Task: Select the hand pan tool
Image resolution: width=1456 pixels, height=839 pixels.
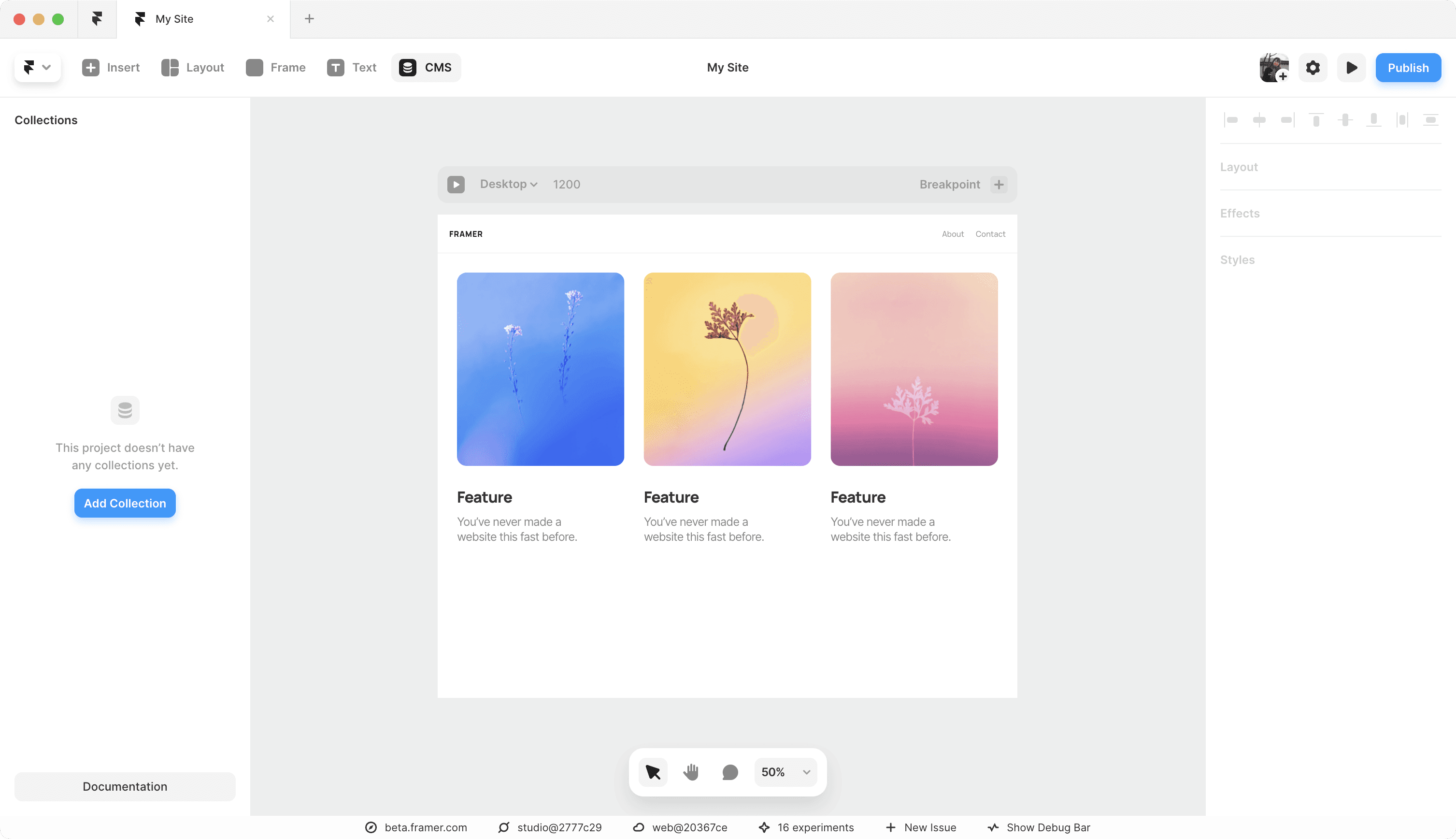Action: click(691, 772)
